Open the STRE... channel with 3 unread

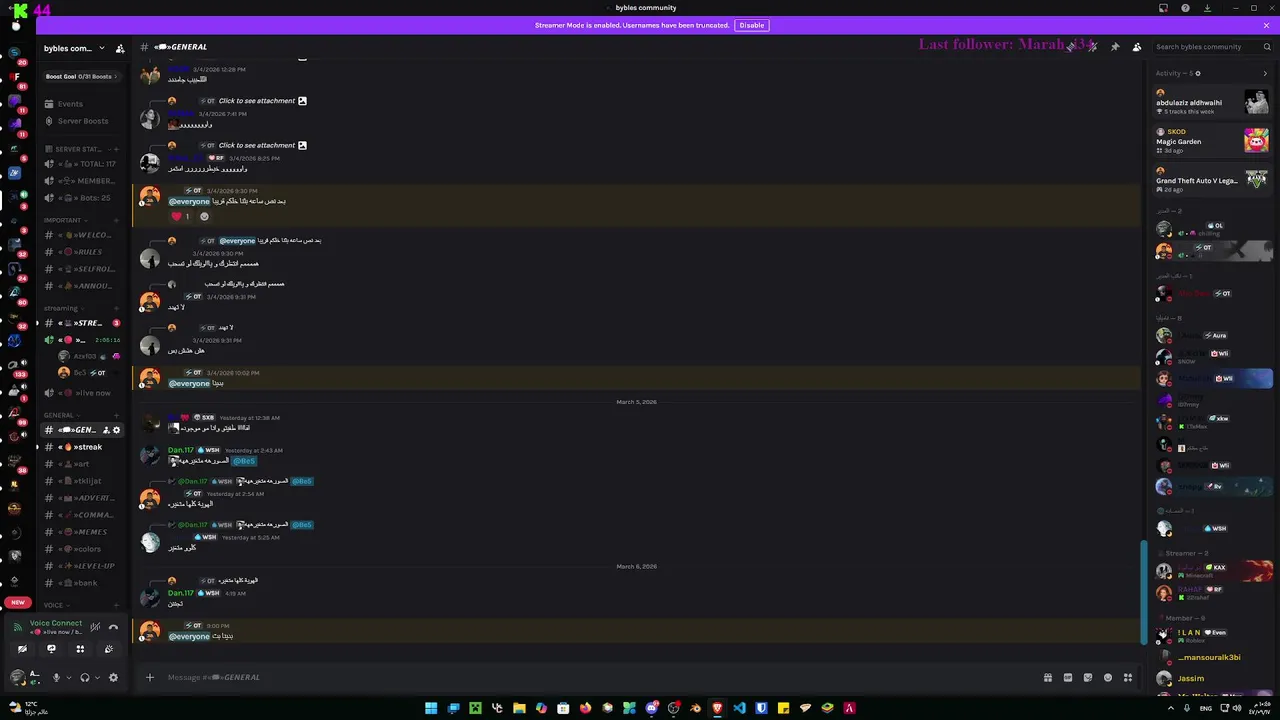[x=82, y=323]
